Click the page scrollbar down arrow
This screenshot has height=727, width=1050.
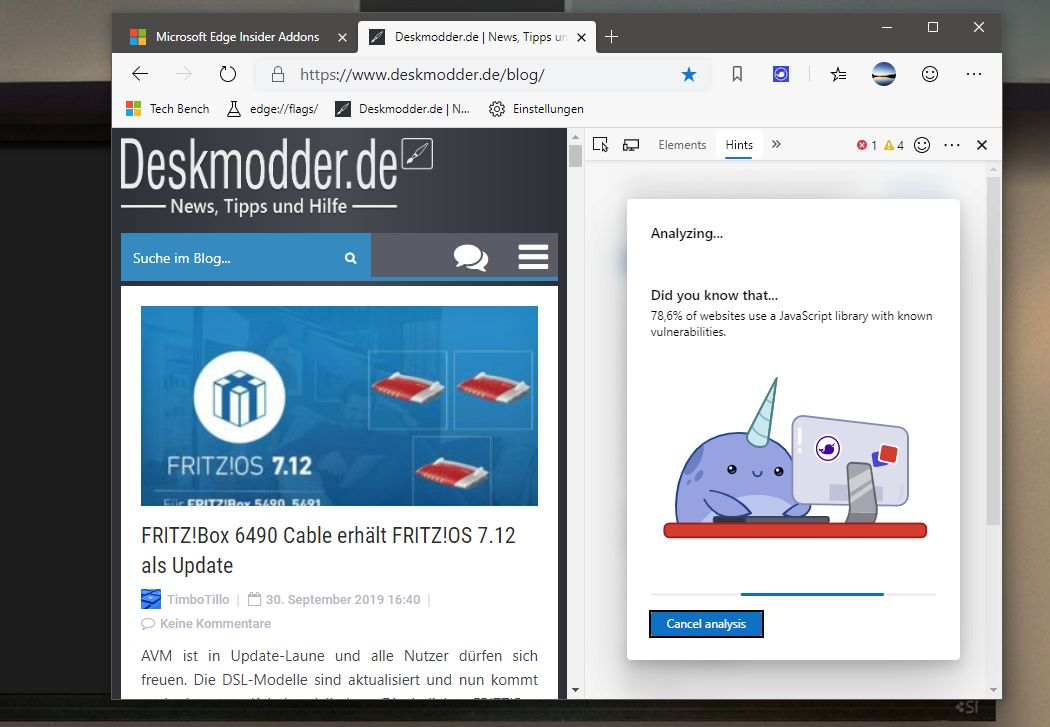pos(575,690)
